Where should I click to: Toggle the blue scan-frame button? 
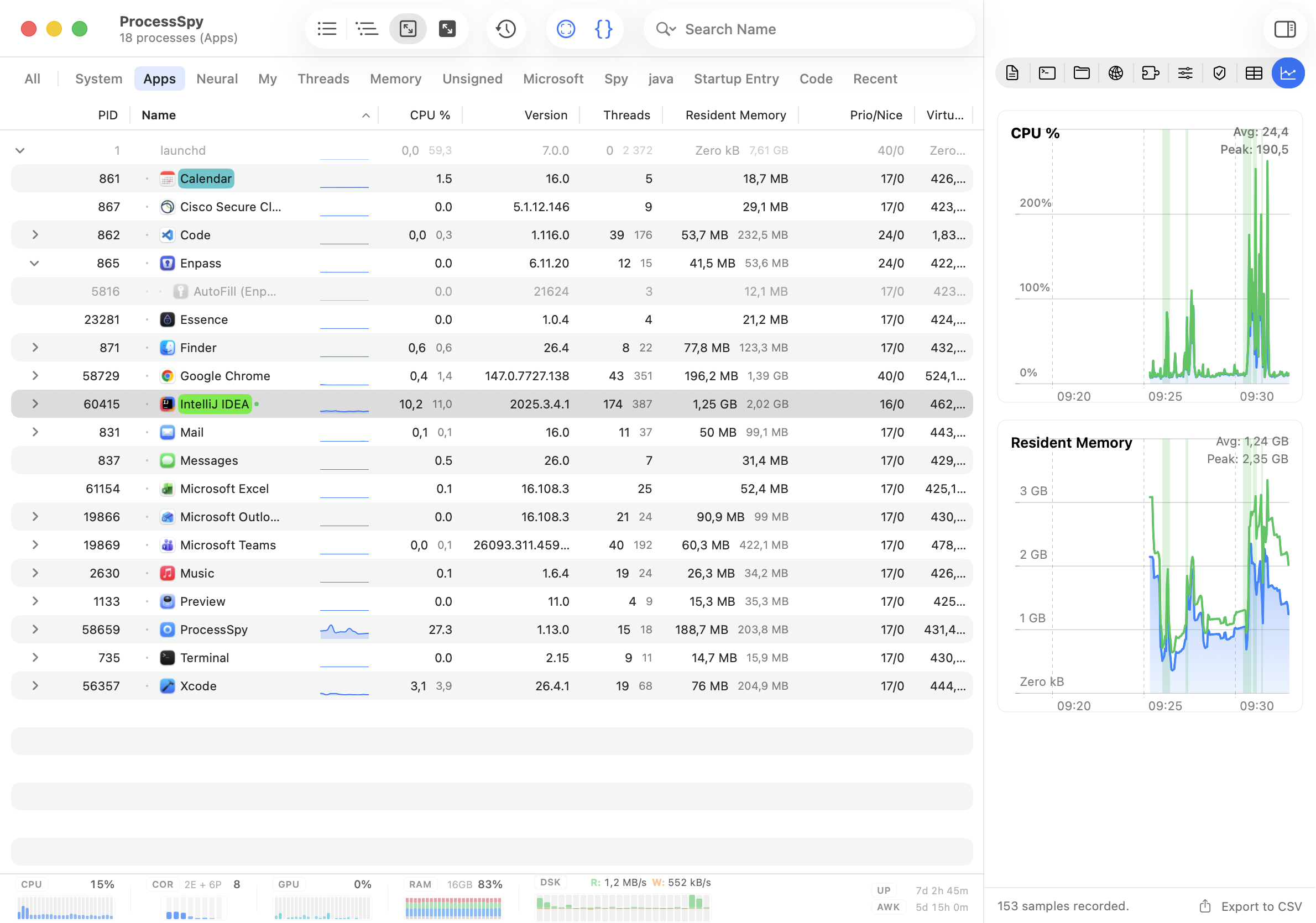coord(566,29)
